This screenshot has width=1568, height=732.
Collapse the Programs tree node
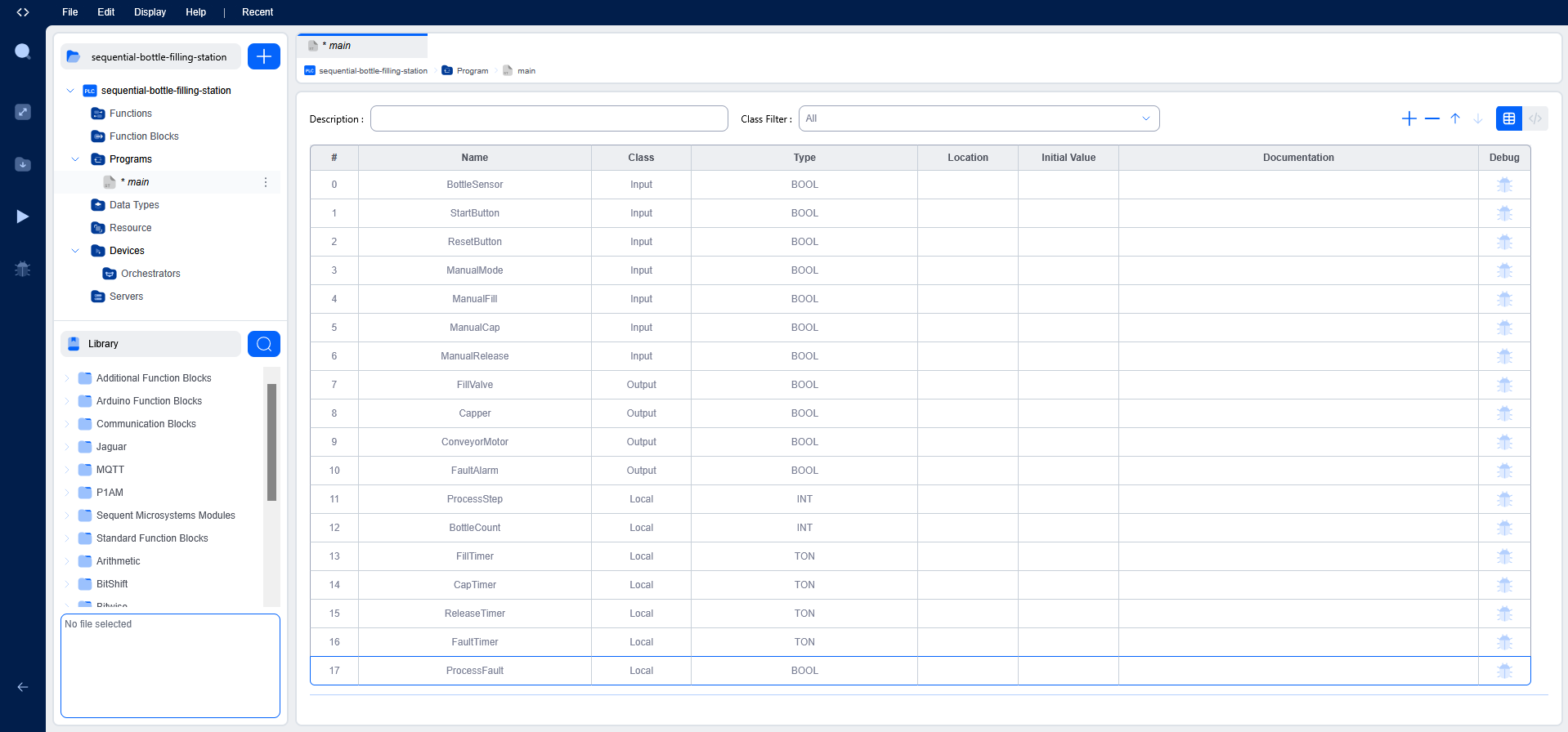click(75, 159)
